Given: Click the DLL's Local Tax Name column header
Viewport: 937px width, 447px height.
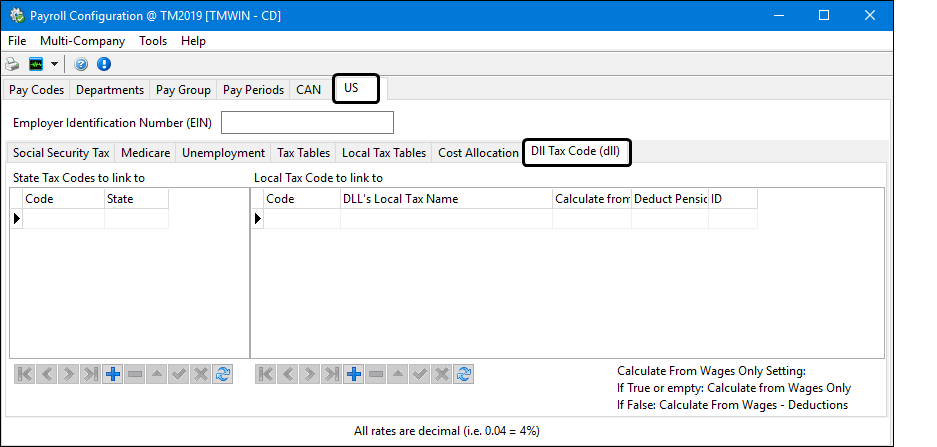Looking at the screenshot, I should (x=446, y=199).
